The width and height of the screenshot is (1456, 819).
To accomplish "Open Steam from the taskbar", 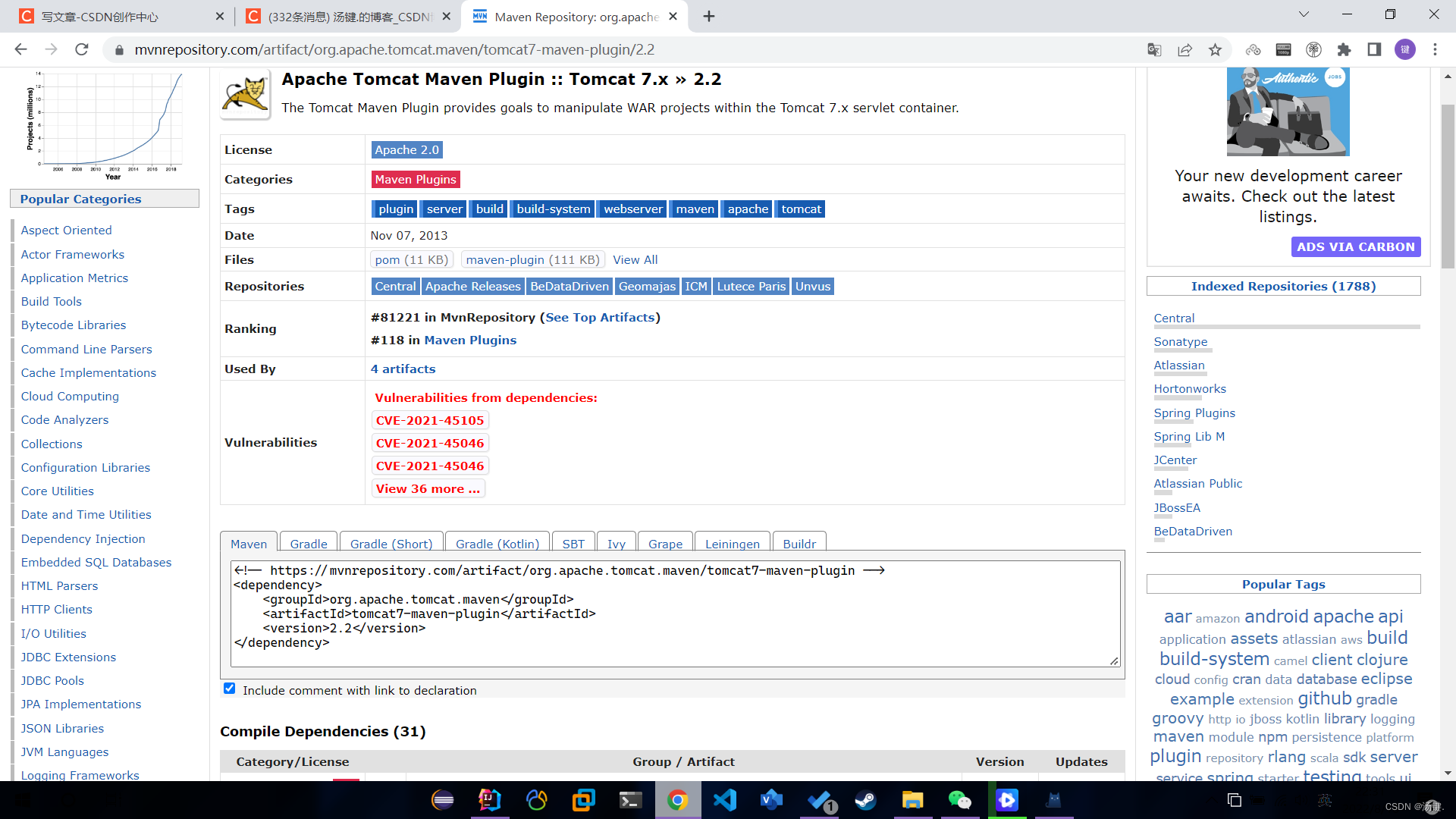I will 865,800.
